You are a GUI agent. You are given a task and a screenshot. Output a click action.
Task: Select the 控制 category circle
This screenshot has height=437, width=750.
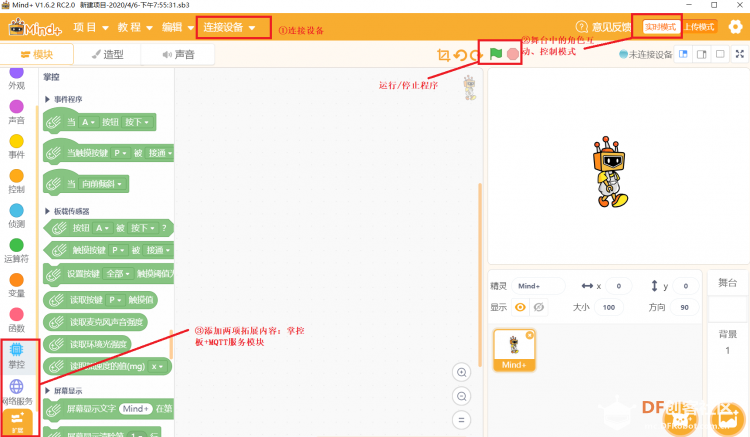[x=16, y=175]
